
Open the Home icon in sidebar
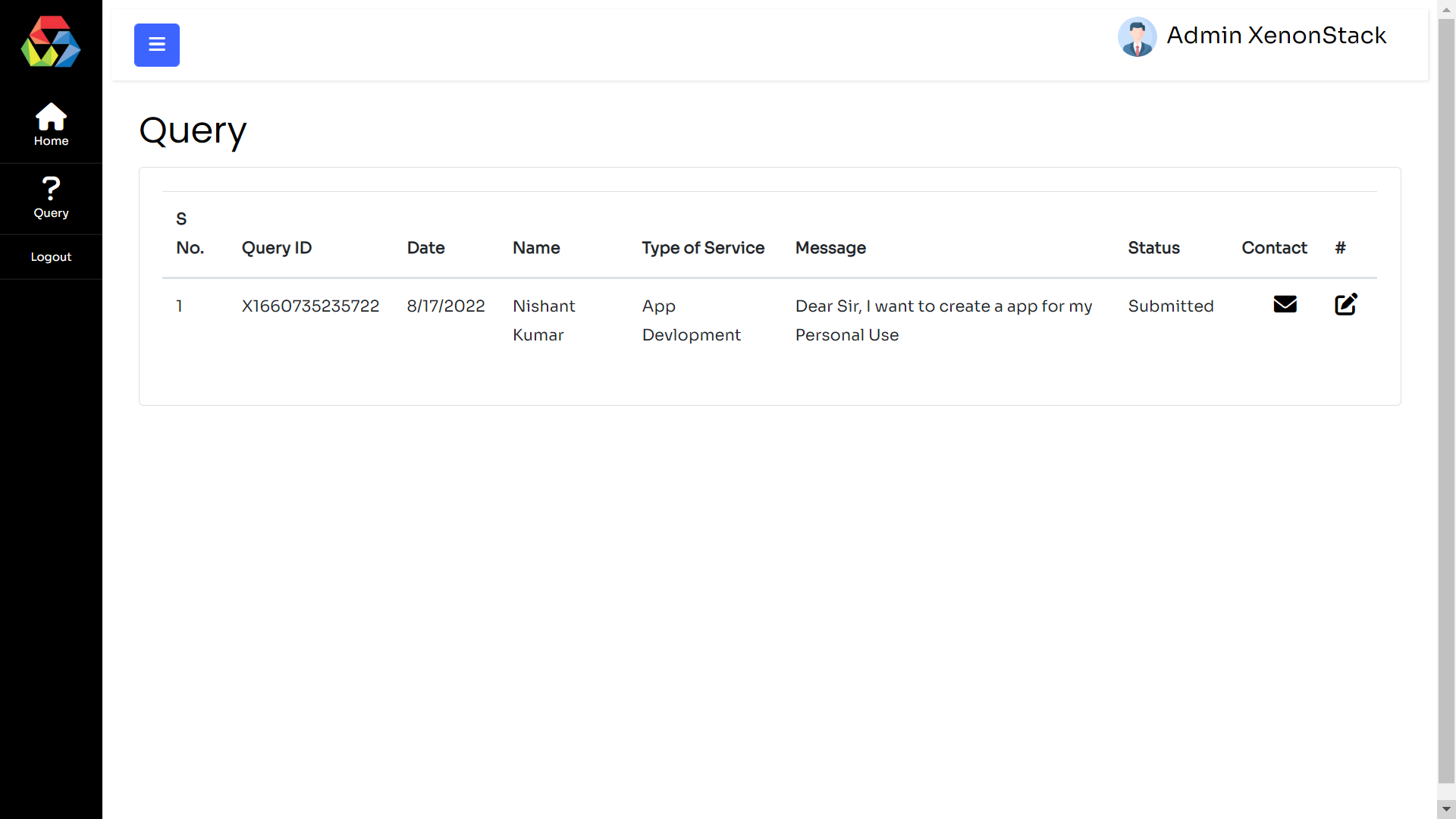[x=51, y=117]
